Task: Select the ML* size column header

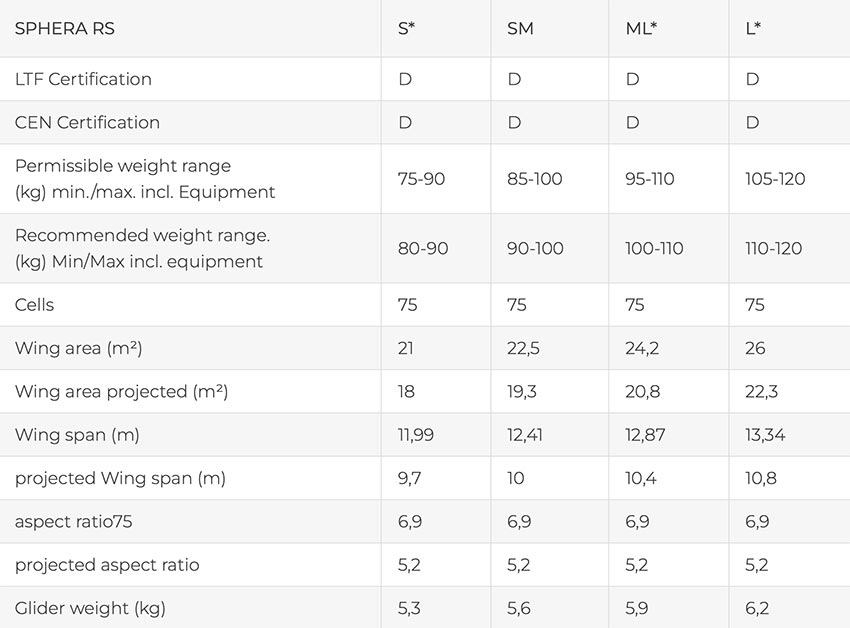Action: click(x=641, y=28)
